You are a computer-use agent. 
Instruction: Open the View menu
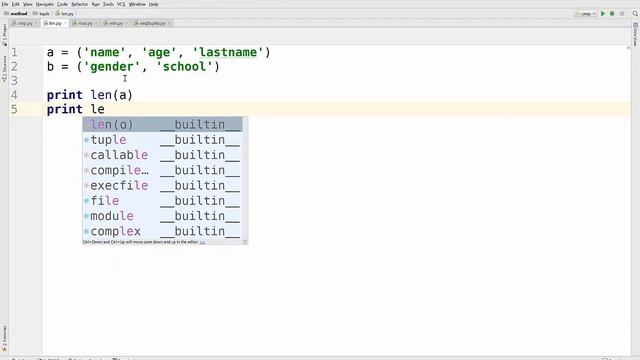click(27, 4)
